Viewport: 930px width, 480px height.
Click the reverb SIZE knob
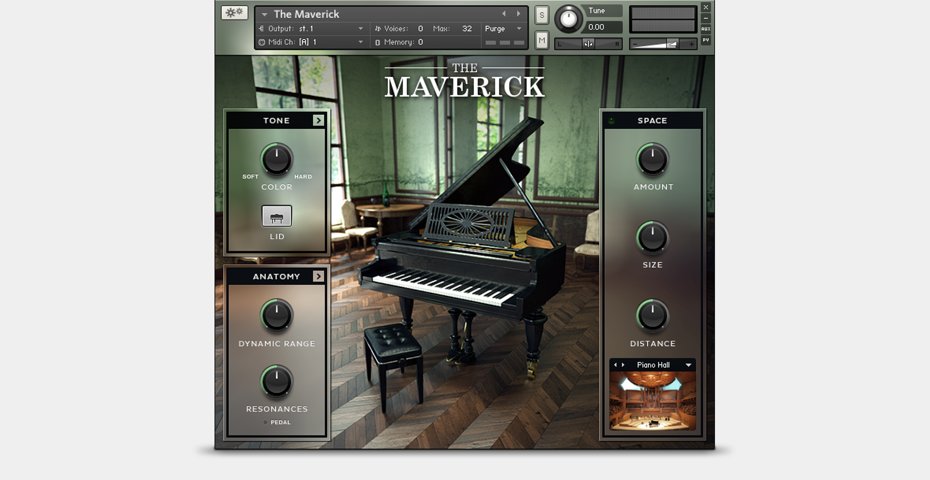point(652,237)
